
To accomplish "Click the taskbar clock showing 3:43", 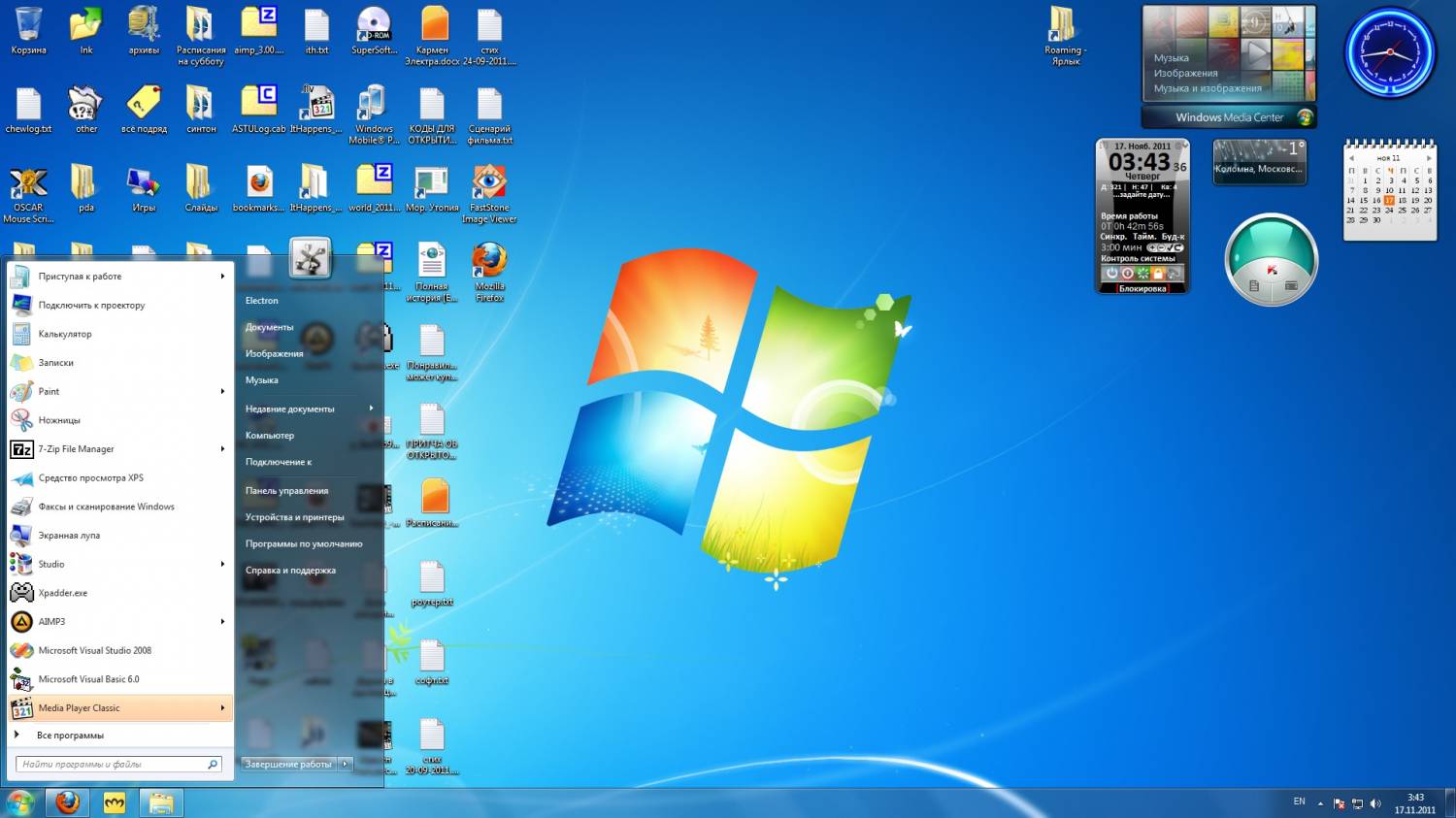I will click(1415, 803).
